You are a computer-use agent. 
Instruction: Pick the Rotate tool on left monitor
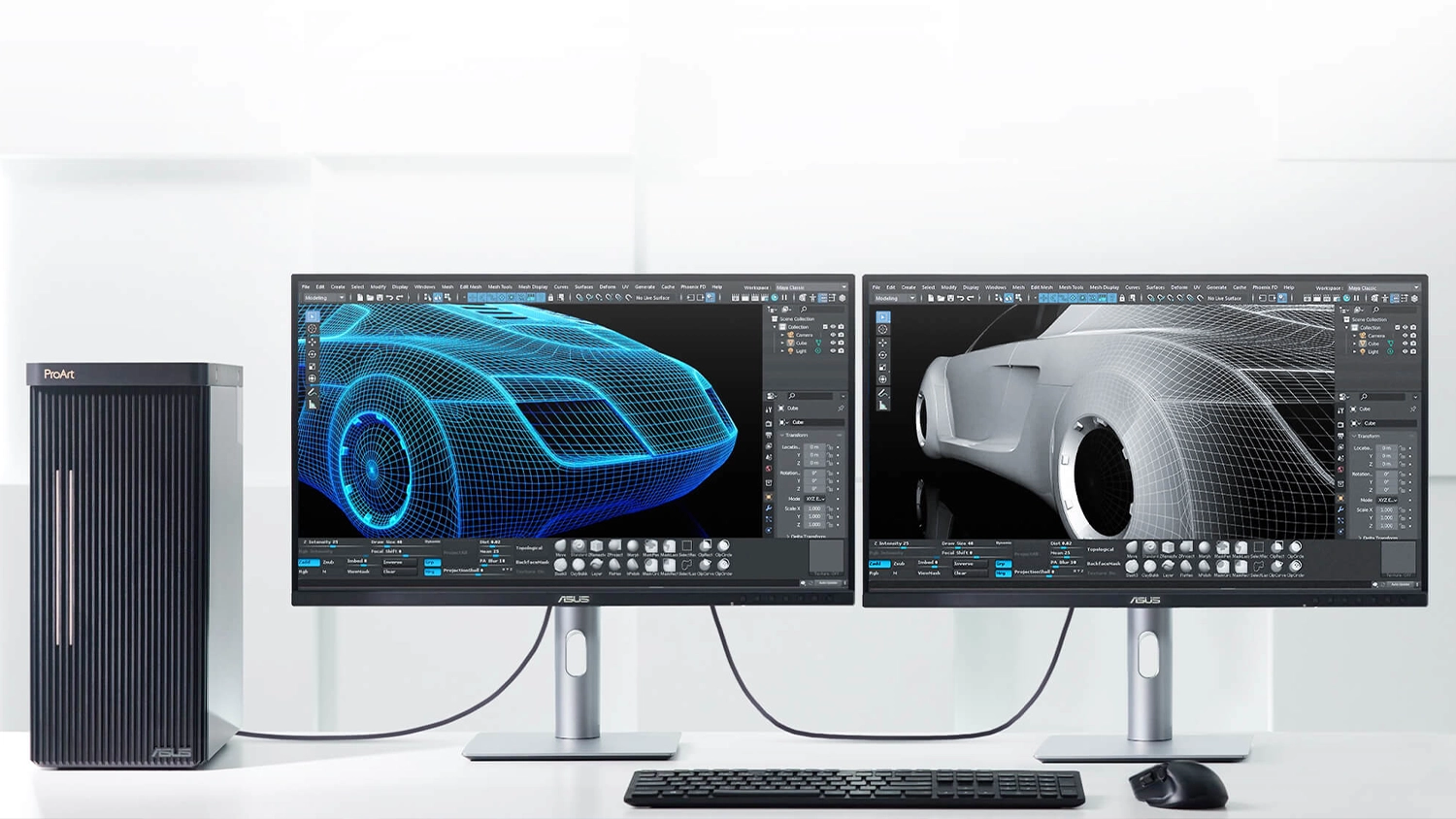312,354
